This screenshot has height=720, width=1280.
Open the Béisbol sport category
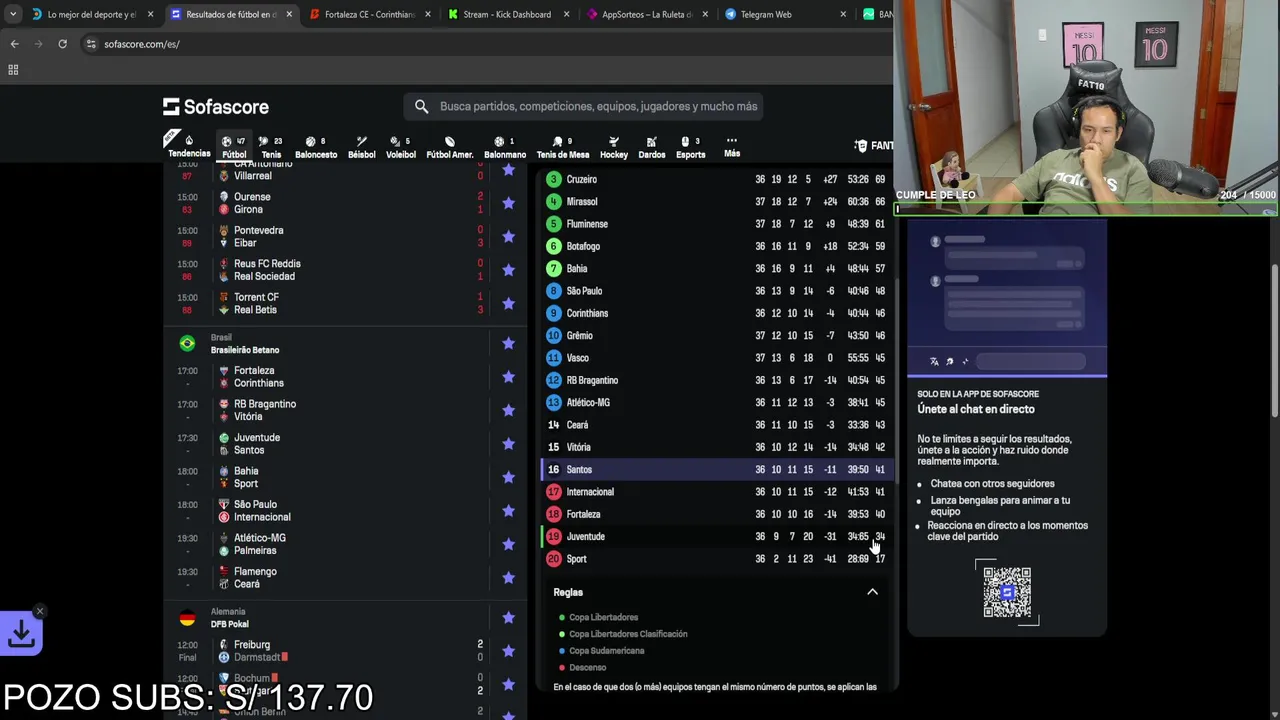[361, 146]
